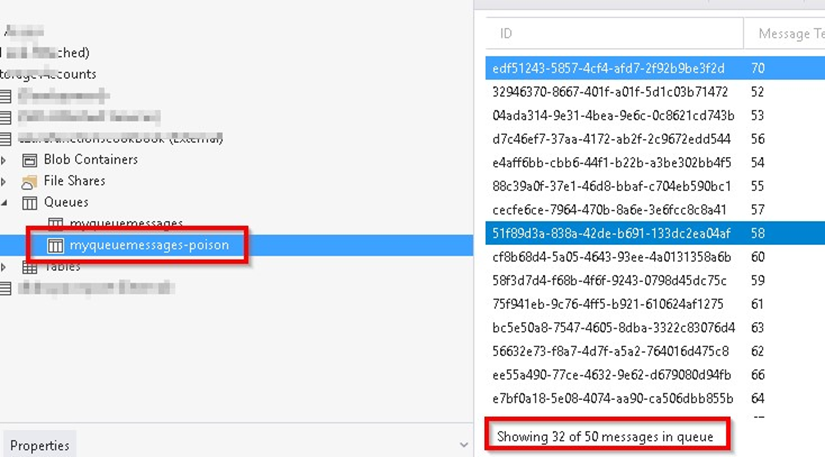This screenshot has width=825, height=457.
Task: Select message row starting with 32946370
Action: 608,91
